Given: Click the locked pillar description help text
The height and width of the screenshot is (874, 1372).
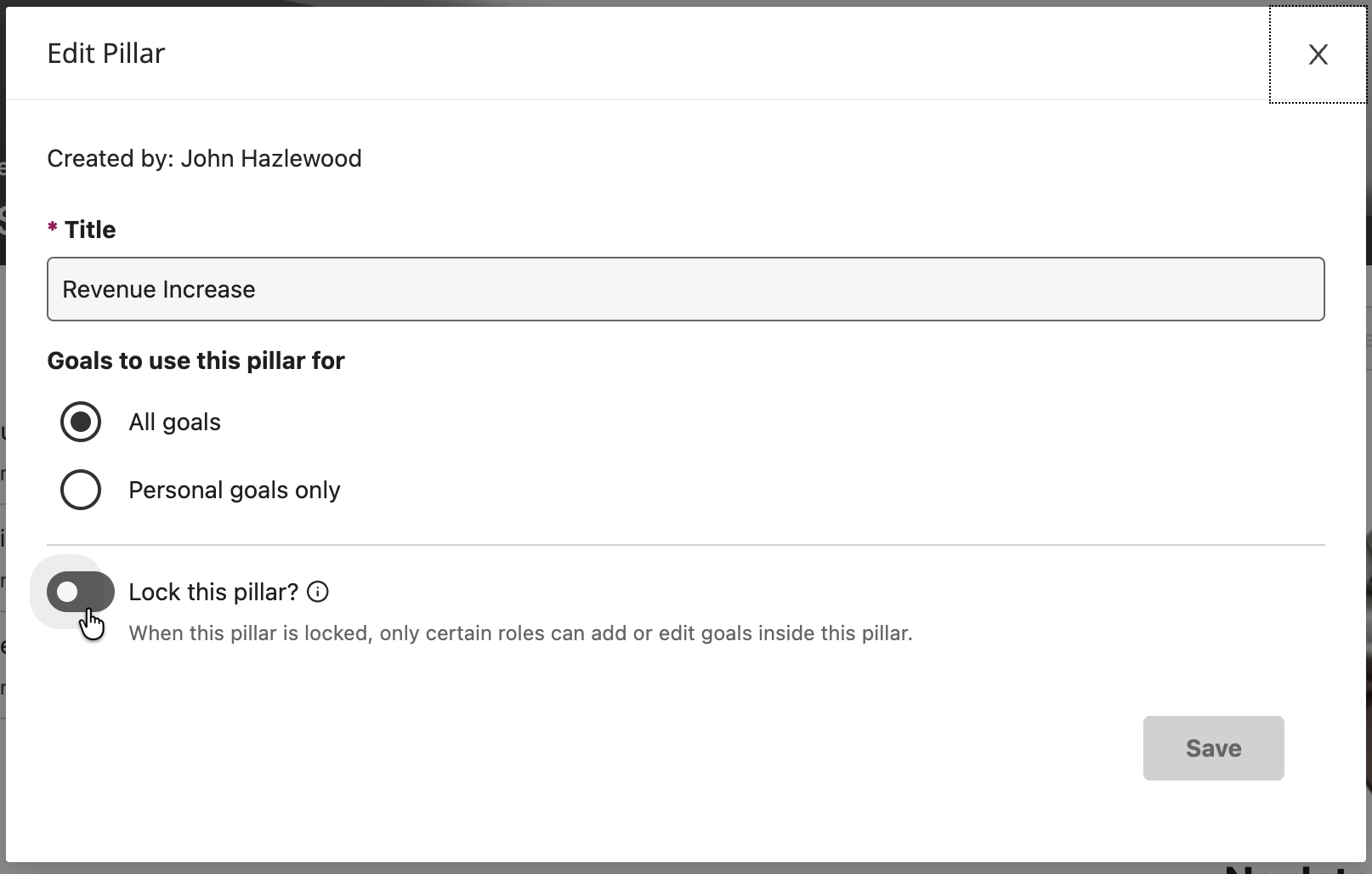Looking at the screenshot, I should pos(520,633).
